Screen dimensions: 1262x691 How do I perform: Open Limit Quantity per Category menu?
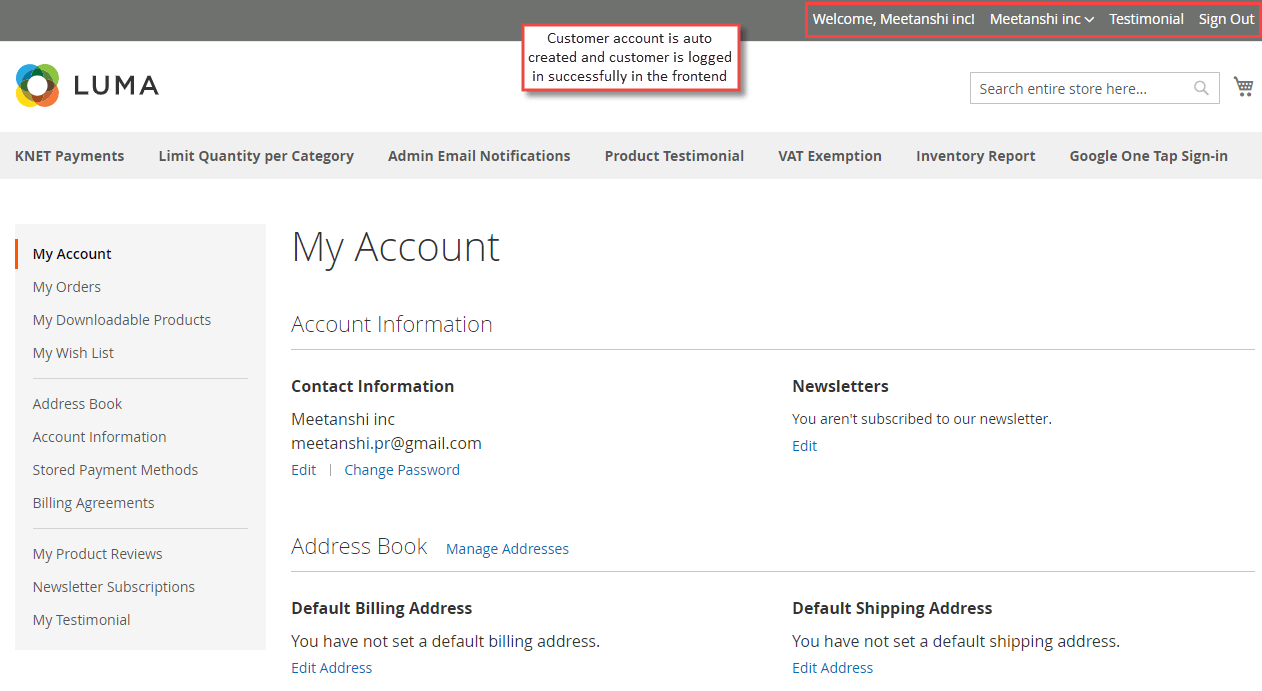(x=256, y=155)
